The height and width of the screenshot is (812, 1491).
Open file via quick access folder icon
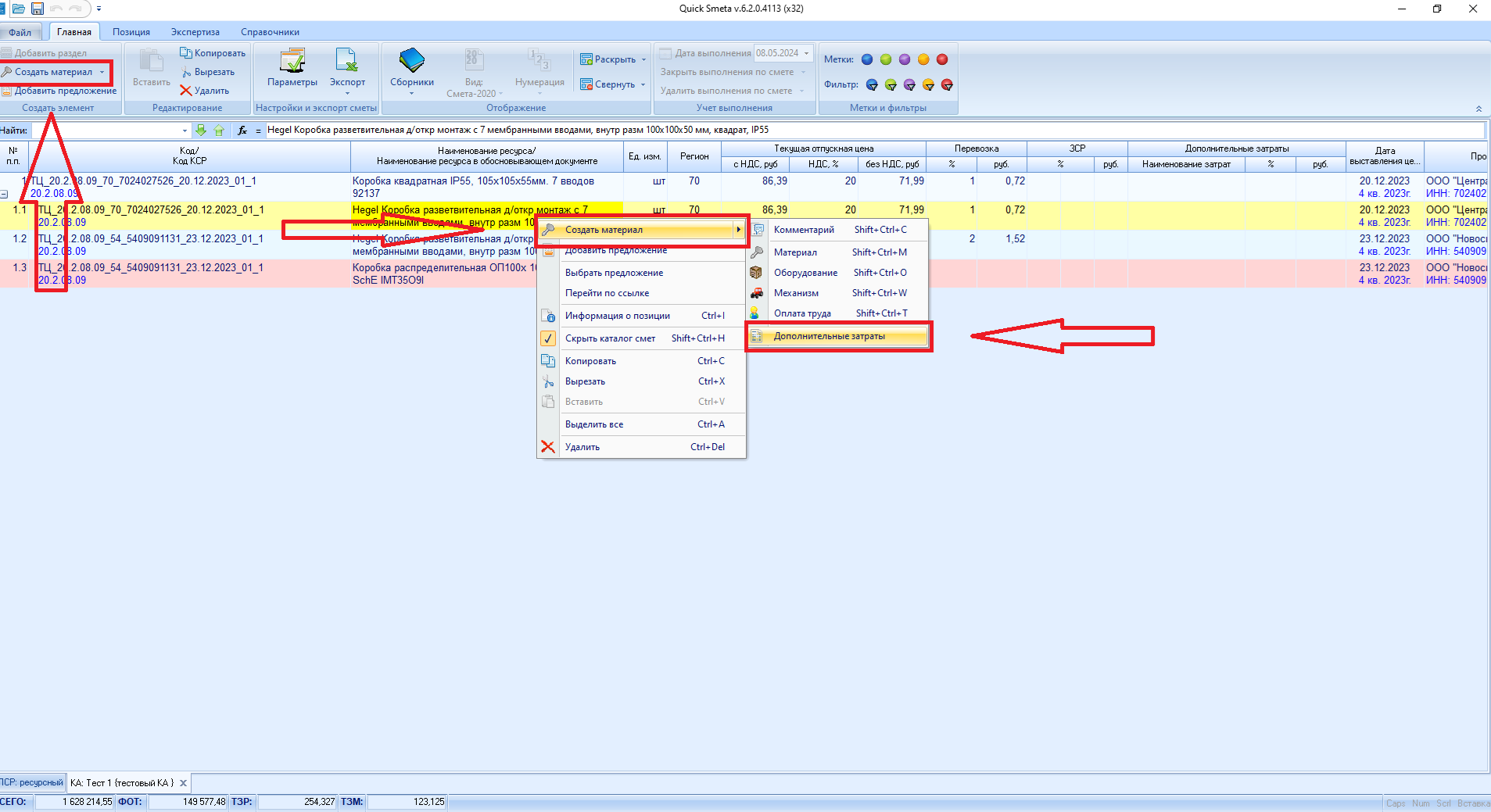point(19,9)
